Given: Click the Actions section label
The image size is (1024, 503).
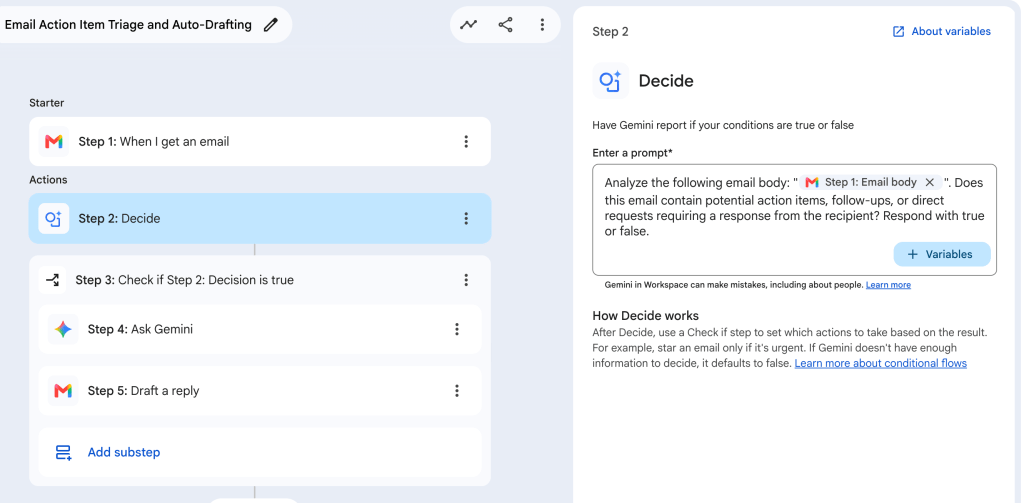Looking at the screenshot, I should (48, 180).
